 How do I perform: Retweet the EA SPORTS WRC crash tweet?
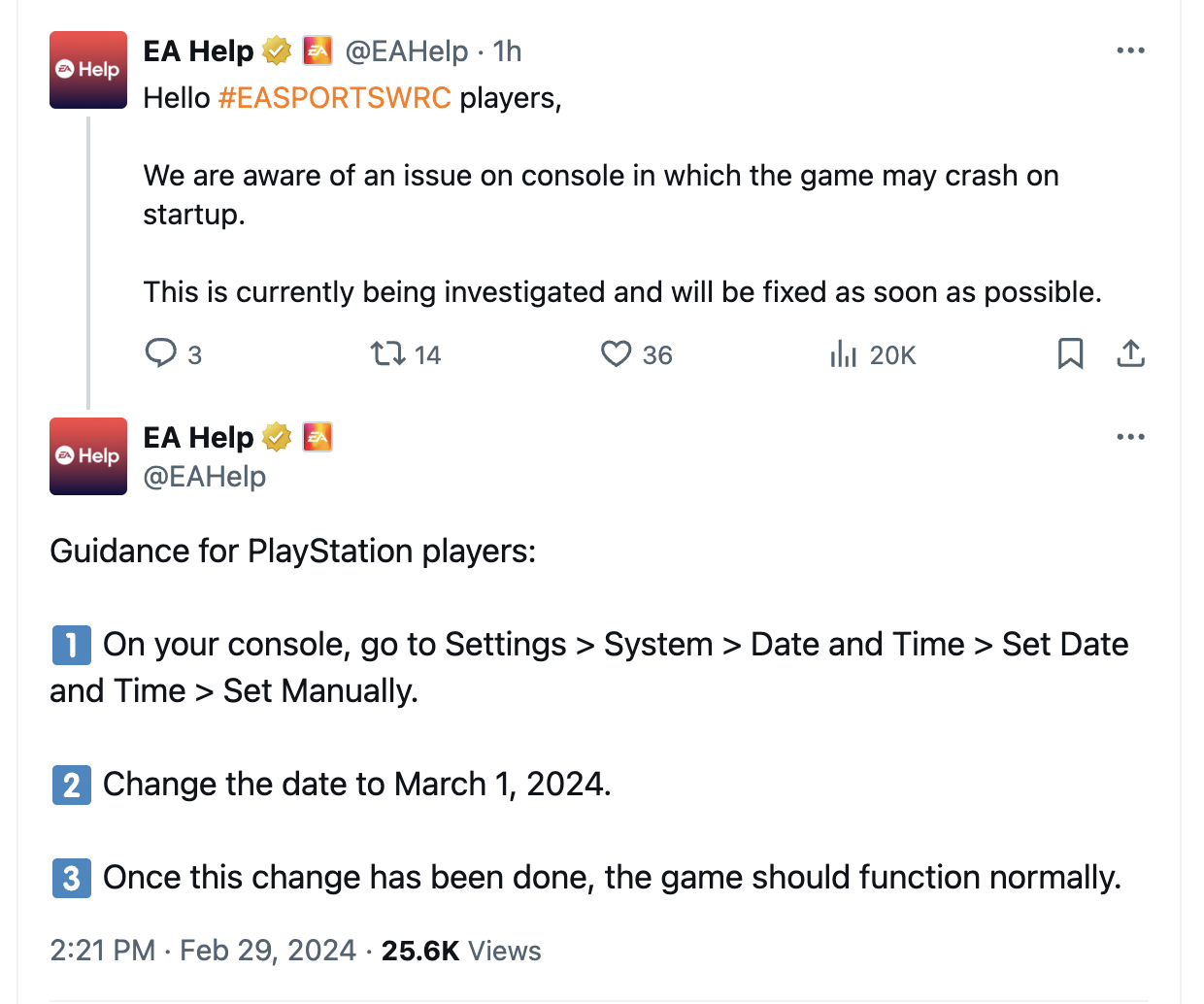click(x=388, y=353)
